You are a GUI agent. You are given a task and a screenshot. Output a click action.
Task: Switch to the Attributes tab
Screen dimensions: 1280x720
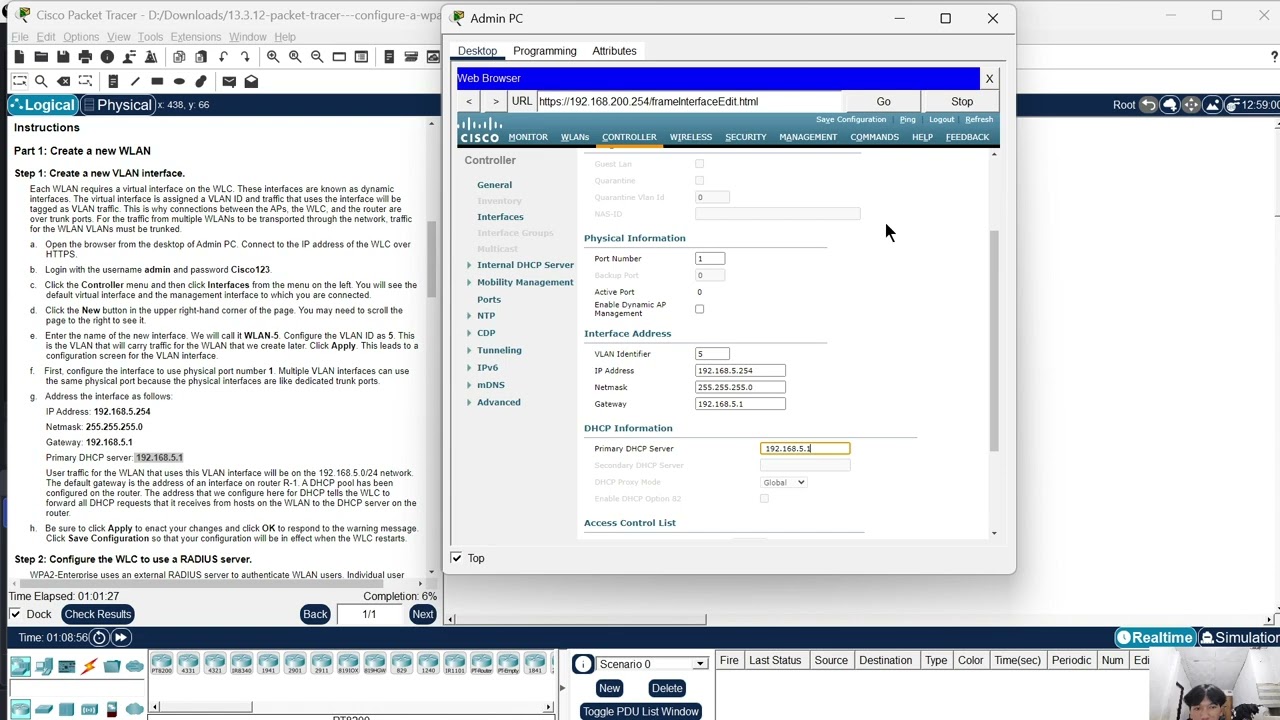(x=614, y=51)
